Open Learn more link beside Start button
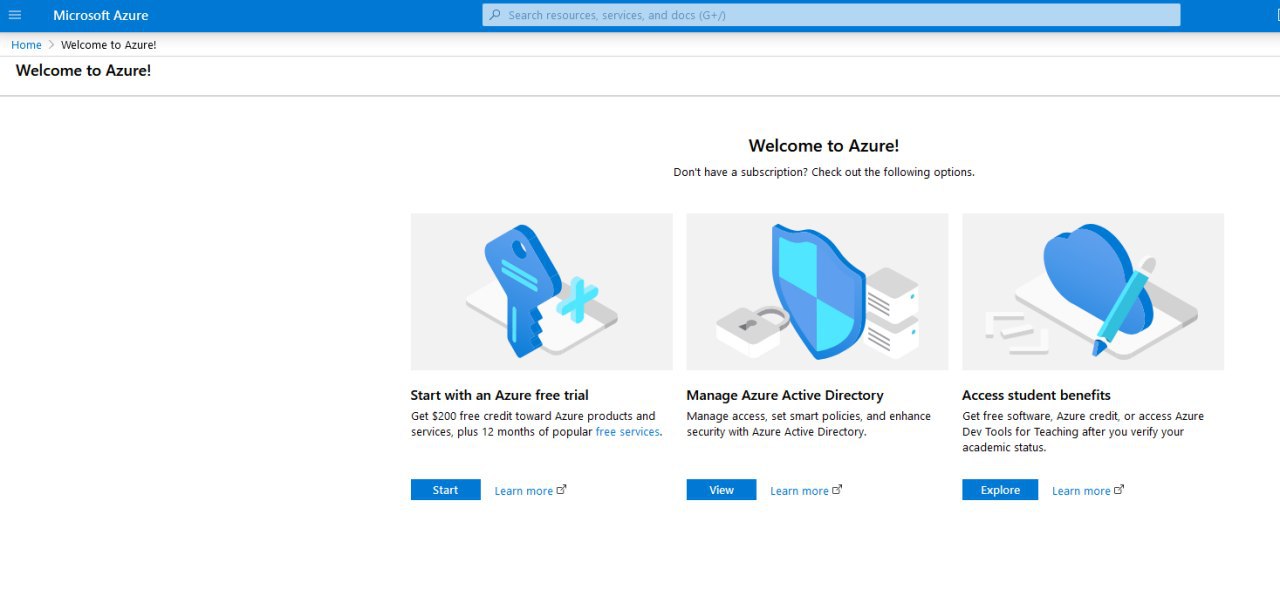 pos(524,491)
